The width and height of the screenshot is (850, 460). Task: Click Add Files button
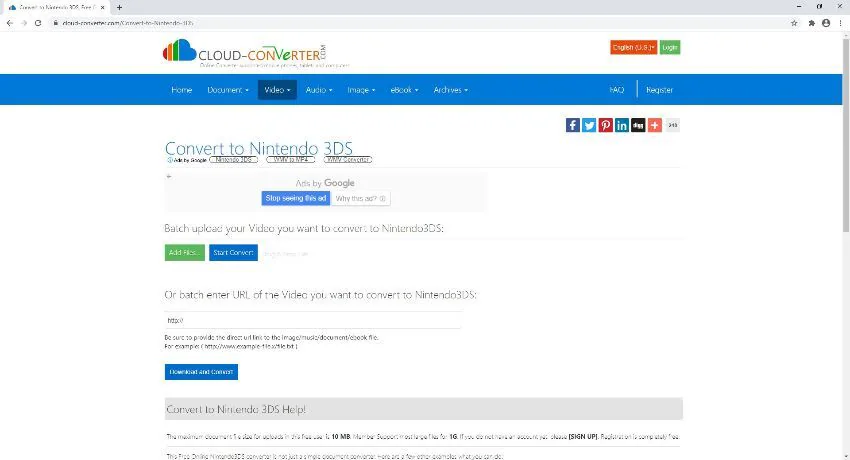point(185,252)
